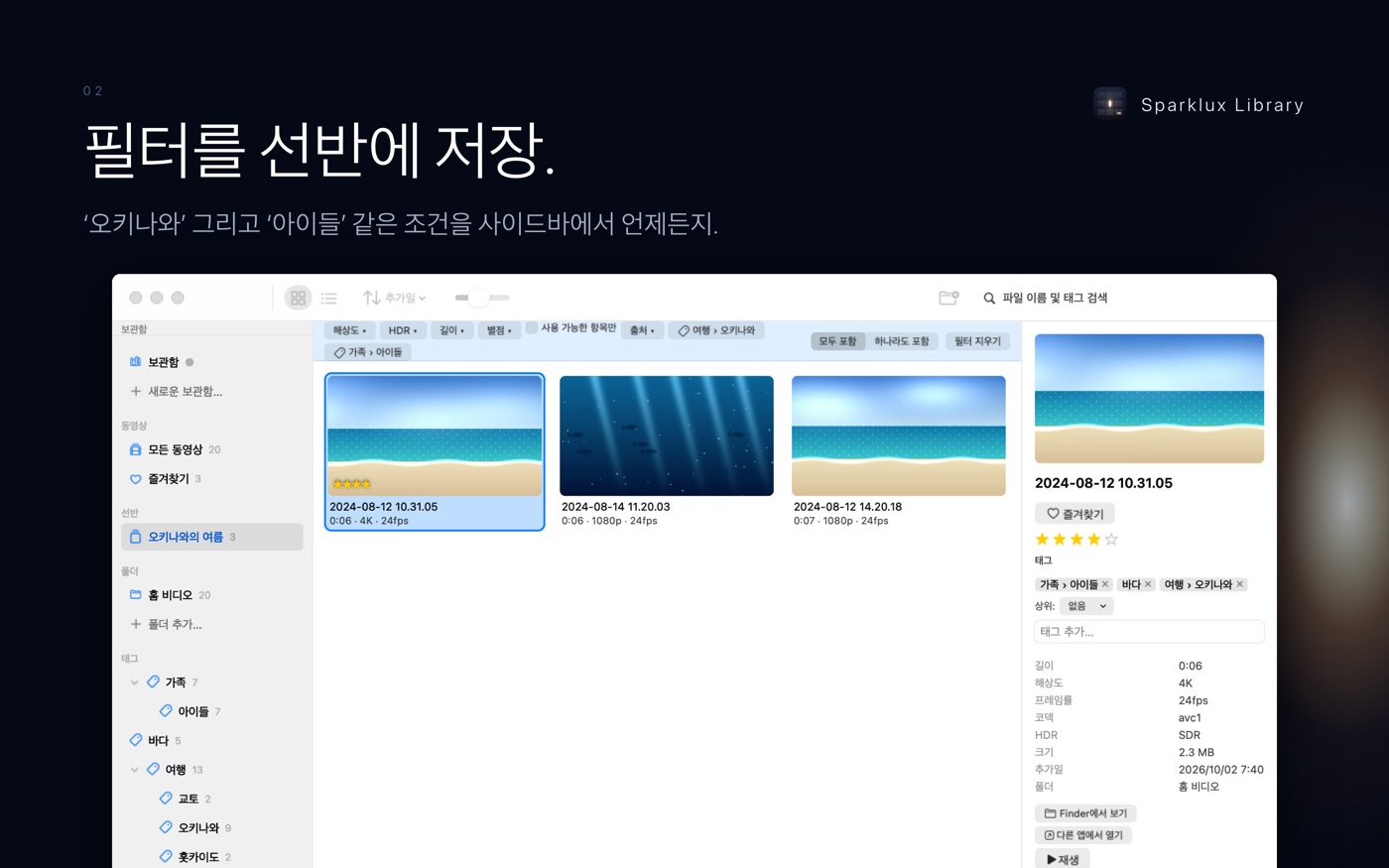Open the 상위 parent tag dropdown

click(1086, 606)
